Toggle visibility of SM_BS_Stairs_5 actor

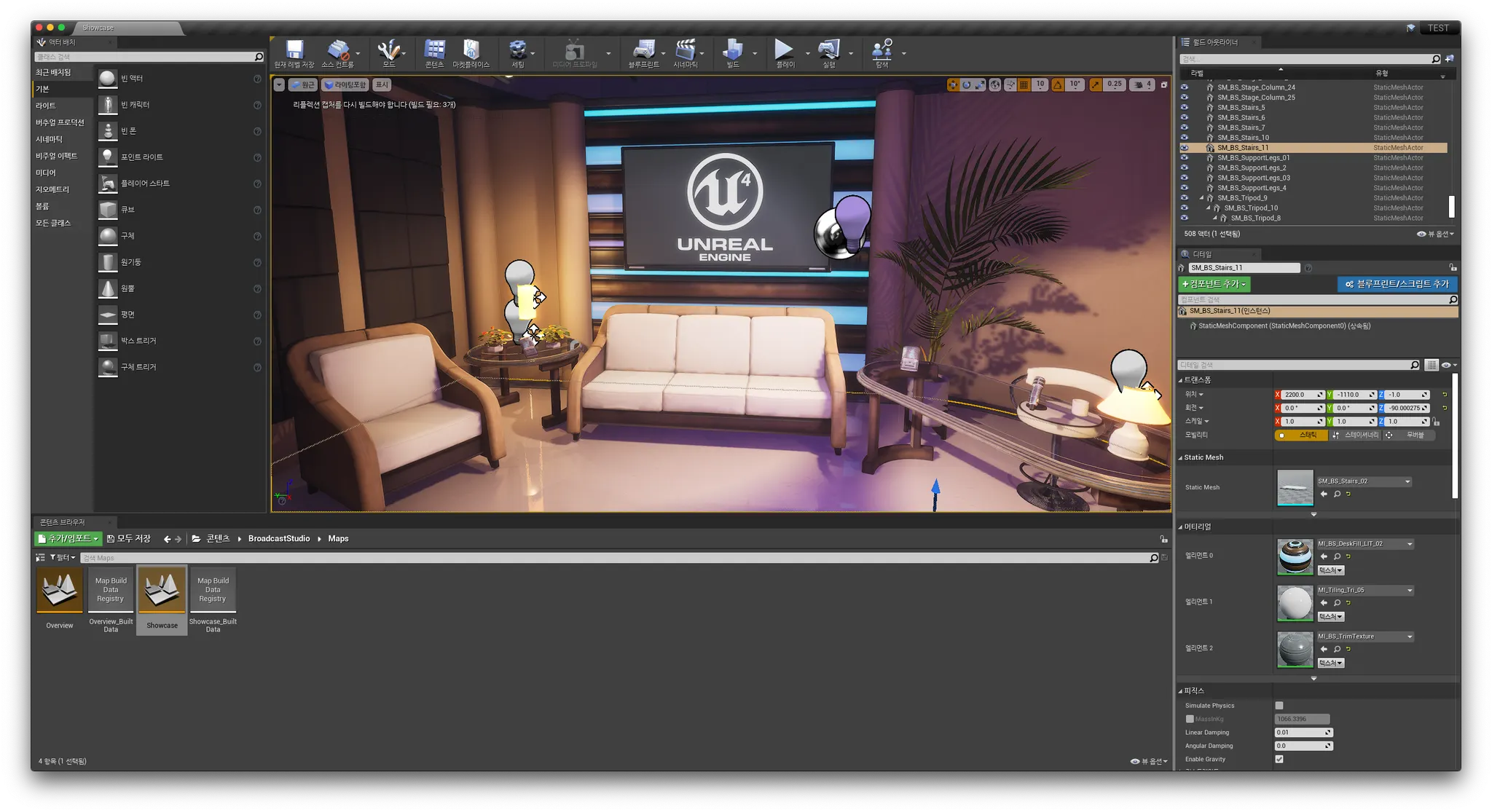pos(1184,108)
